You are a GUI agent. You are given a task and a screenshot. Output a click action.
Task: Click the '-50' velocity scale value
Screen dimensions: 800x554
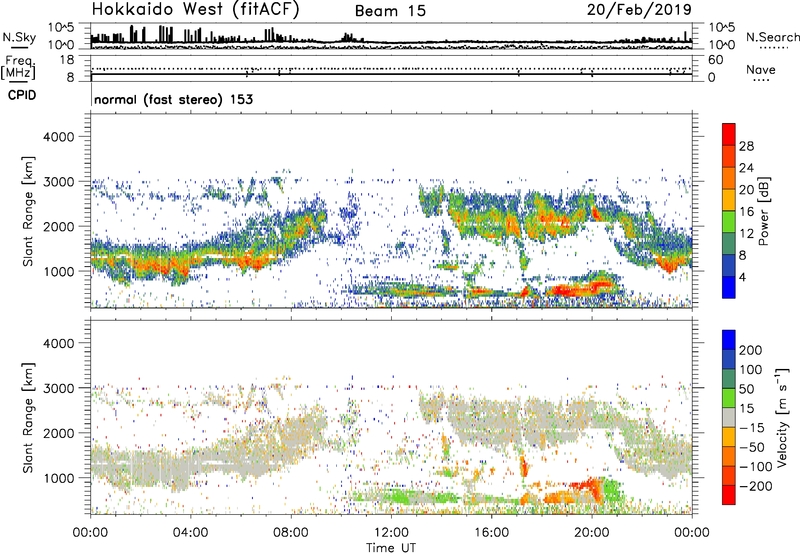click(x=752, y=447)
